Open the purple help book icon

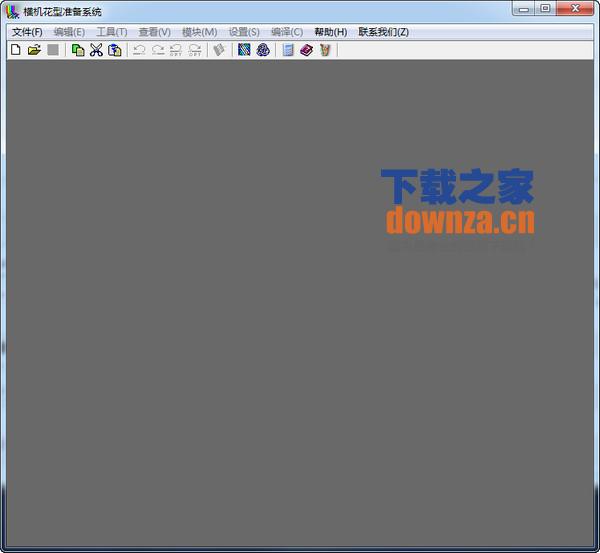(306, 50)
